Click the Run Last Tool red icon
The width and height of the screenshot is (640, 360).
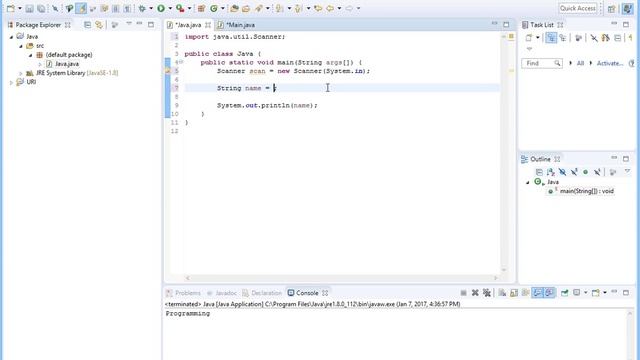pos(180,8)
